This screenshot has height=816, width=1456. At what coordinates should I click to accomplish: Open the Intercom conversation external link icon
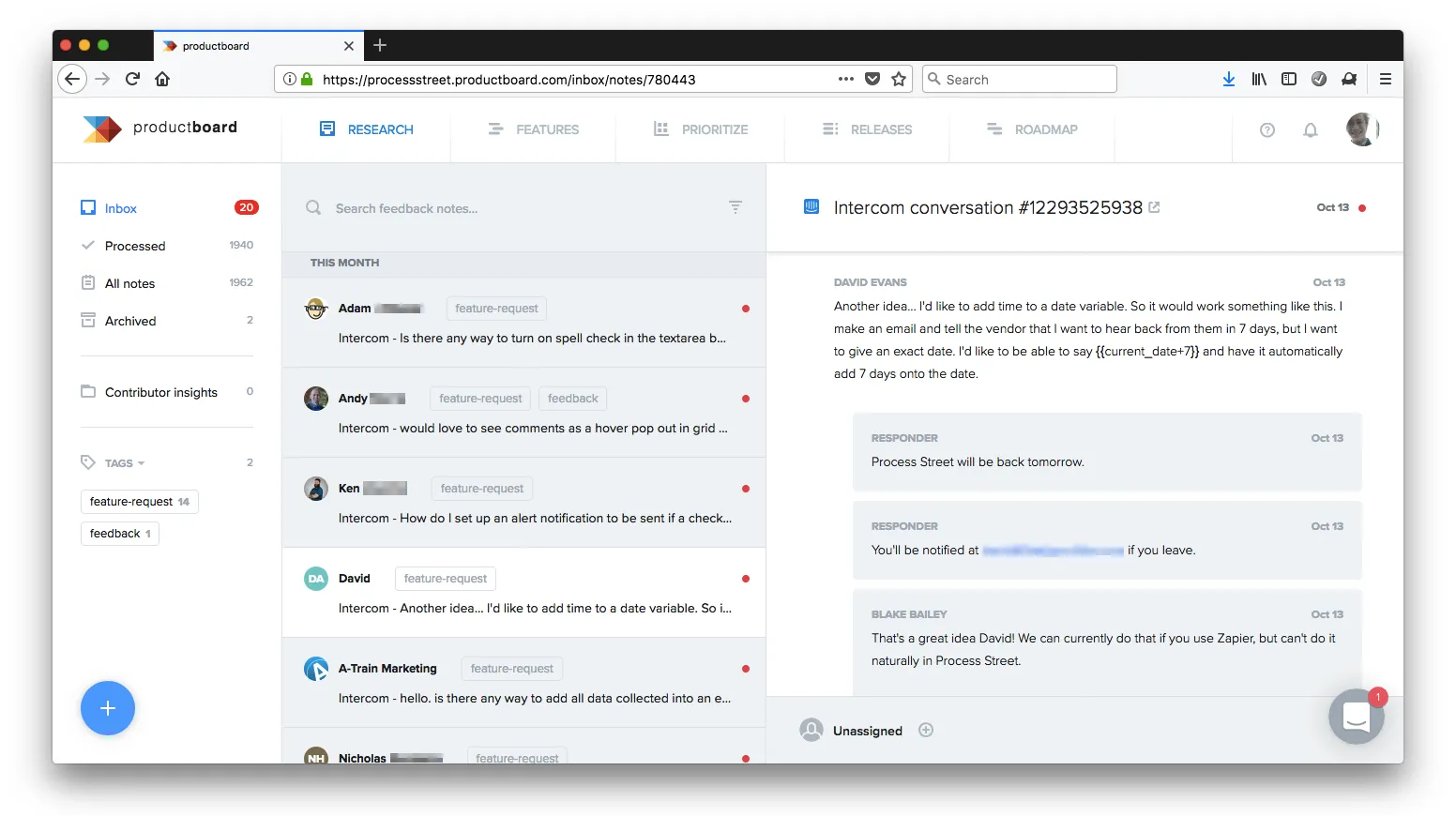tap(1155, 207)
